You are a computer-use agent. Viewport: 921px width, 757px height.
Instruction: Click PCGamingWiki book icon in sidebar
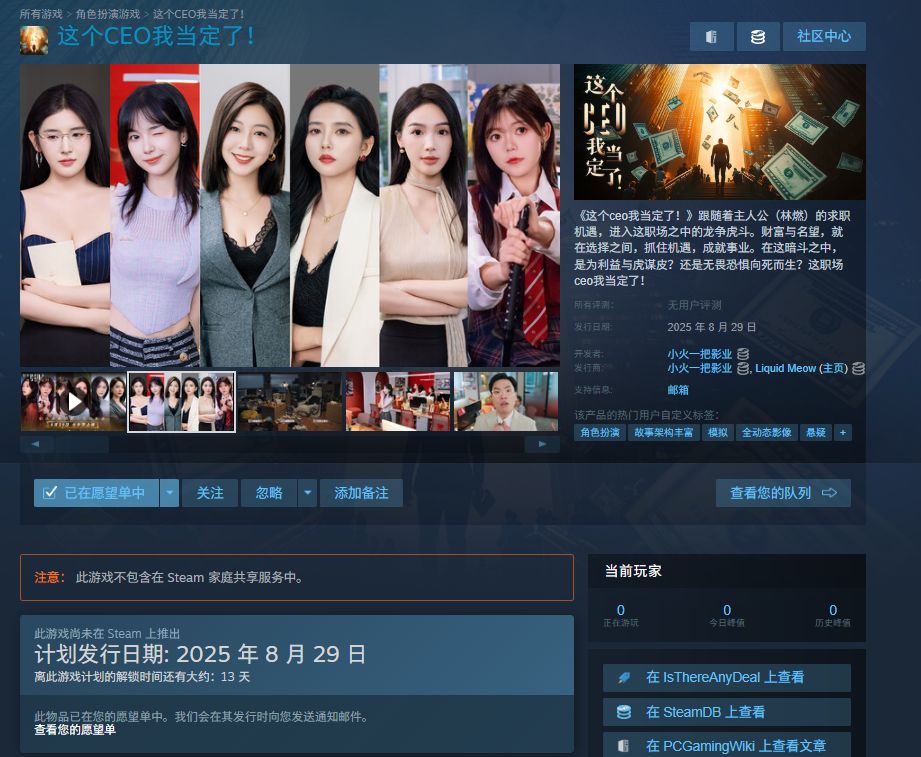[x=624, y=746]
